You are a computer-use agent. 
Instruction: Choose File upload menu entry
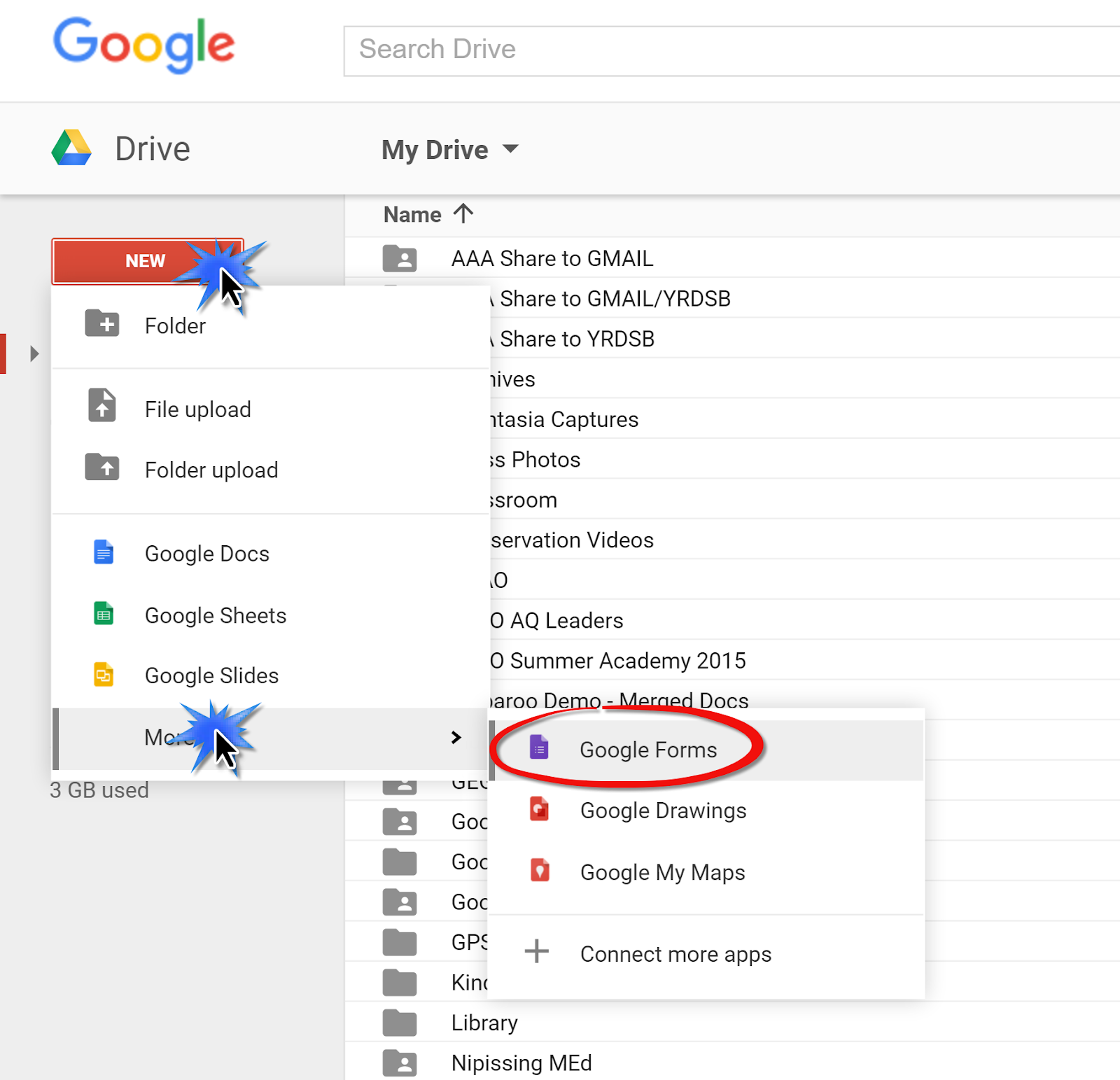(x=271, y=409)
